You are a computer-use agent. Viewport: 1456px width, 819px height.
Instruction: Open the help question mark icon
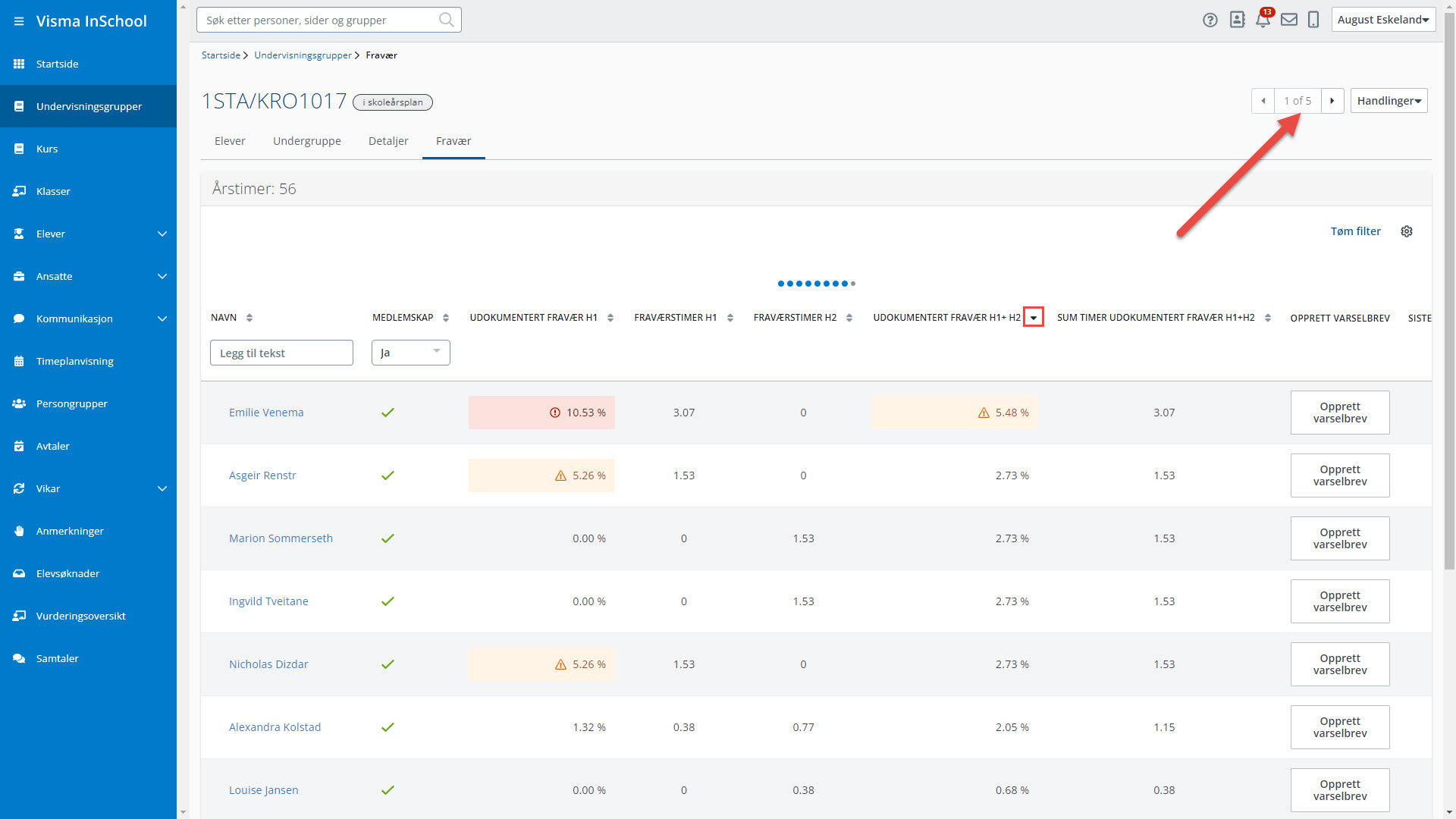click(1210, 20)
